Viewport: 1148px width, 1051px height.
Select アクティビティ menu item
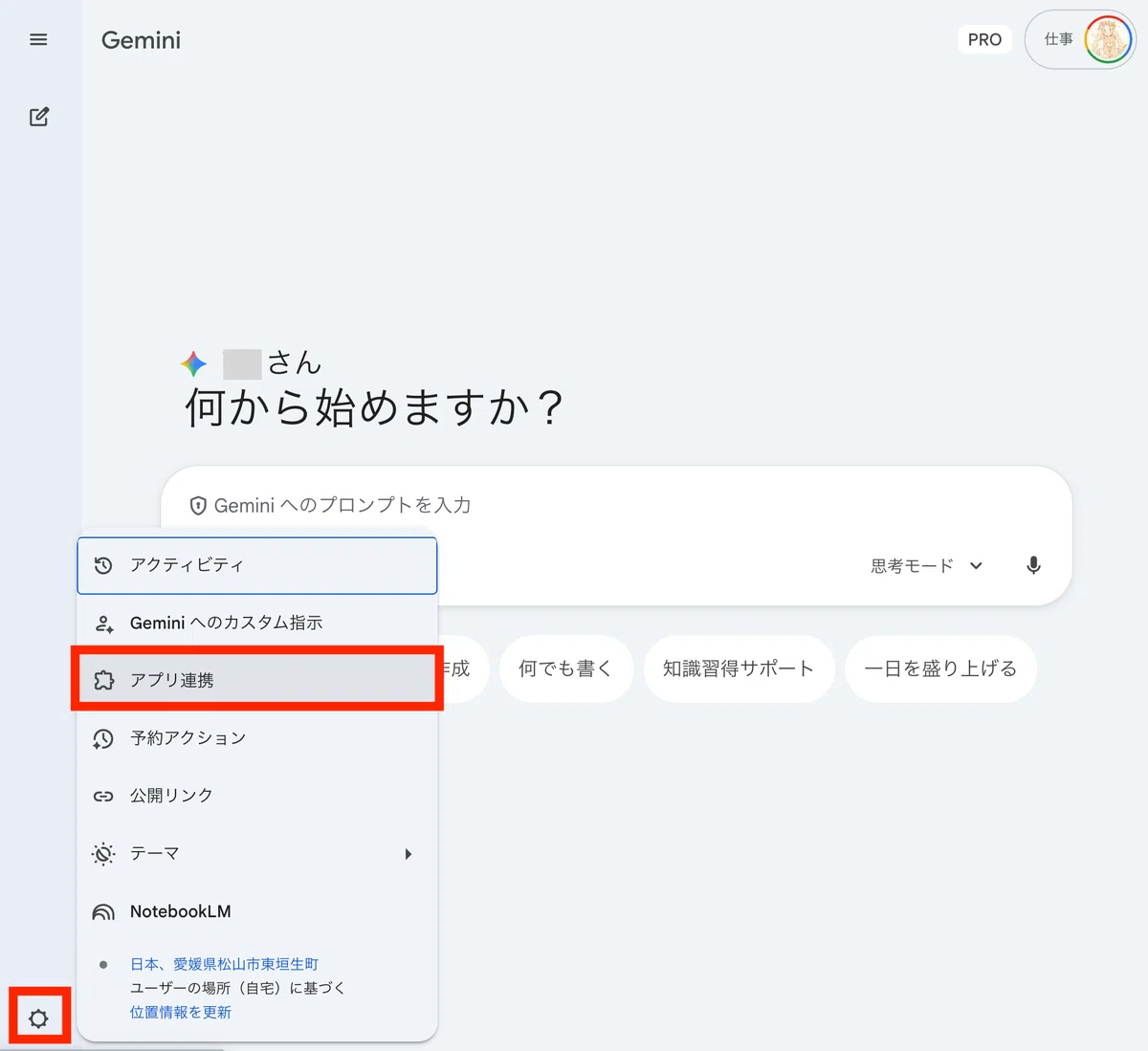(x=257, y=565)
